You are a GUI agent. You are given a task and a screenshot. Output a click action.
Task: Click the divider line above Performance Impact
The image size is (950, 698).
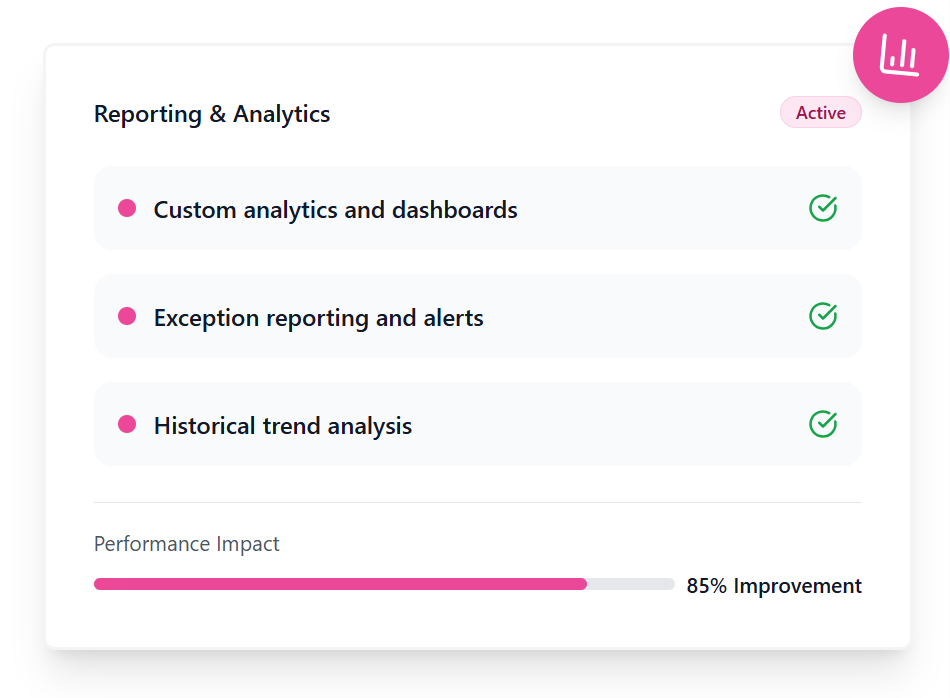477,502
